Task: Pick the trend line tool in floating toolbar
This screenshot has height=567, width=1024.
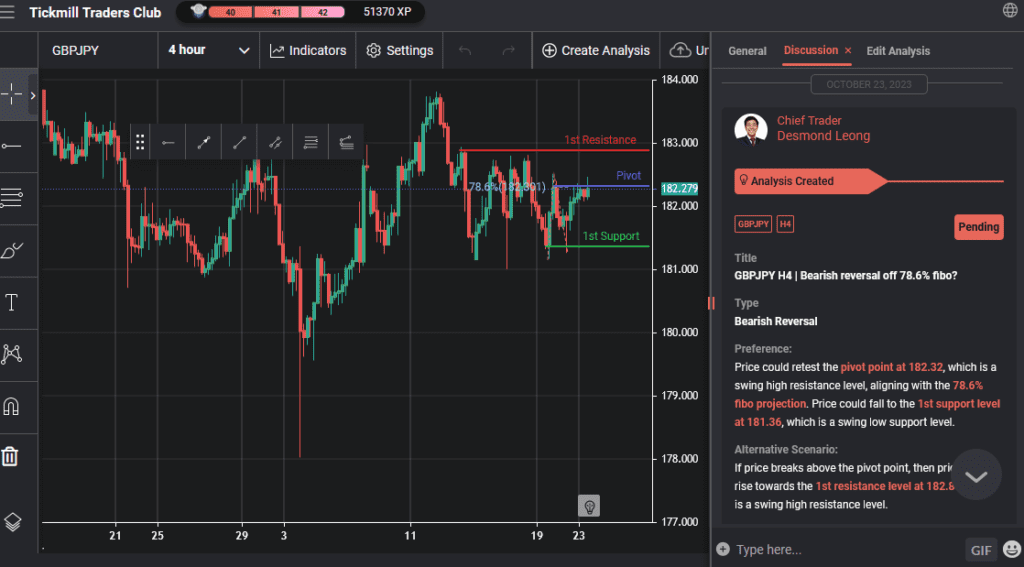Action: (240, 142)
